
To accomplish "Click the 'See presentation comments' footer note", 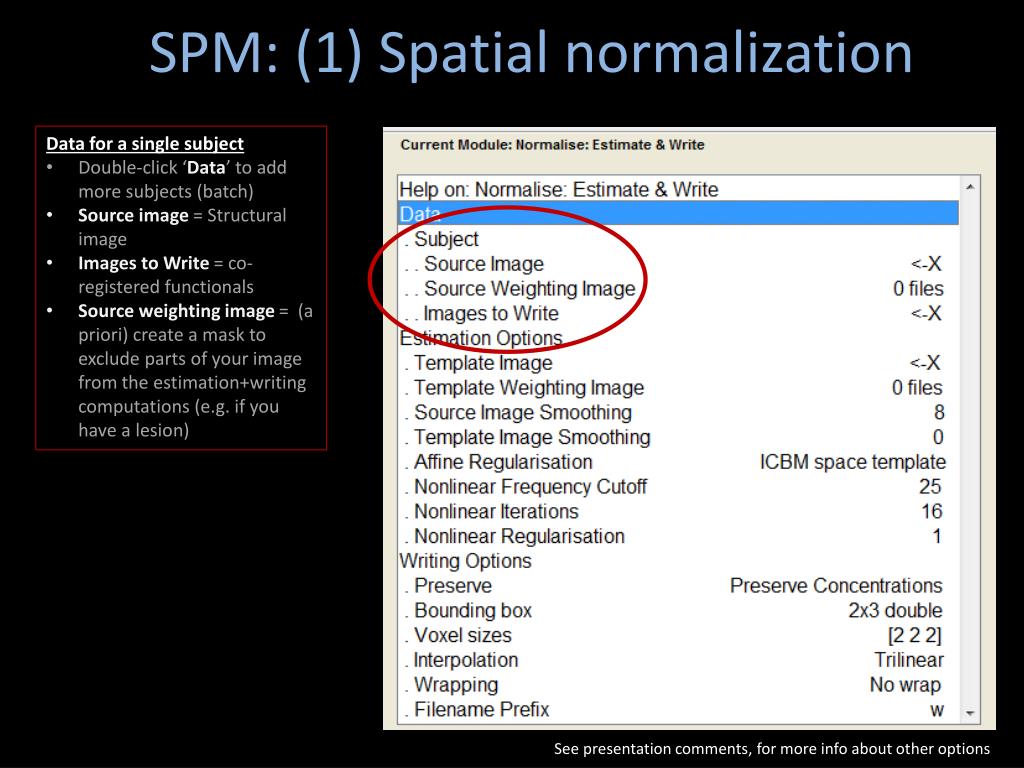I will coord(772,749).
